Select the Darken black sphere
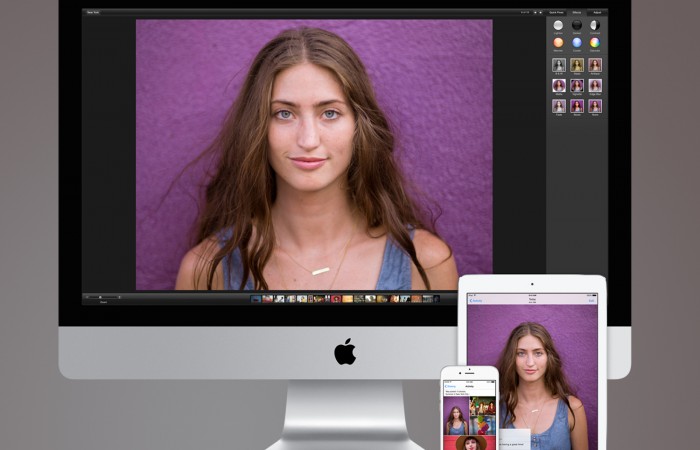Image resolution: width=700 pixels, height=450 pixels. (x=576, y=25)
